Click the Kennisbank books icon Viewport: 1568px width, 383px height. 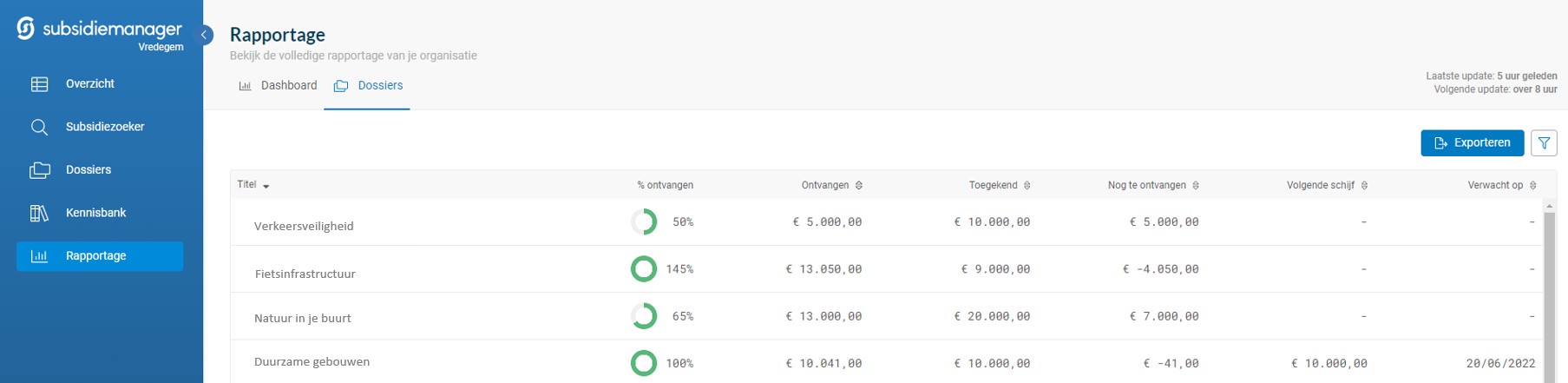tap(39, 213)
